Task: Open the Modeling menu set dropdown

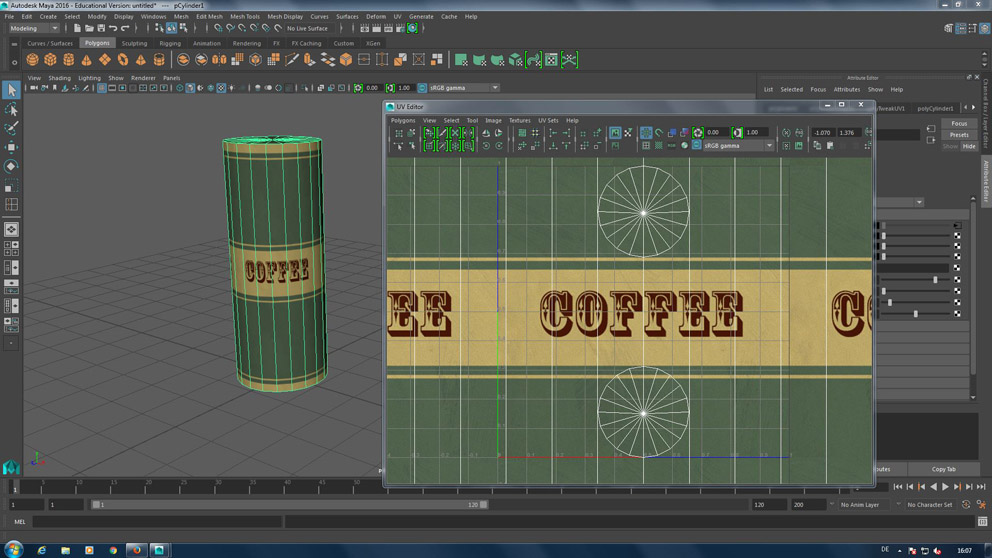Action: click(x=34, y=29)
